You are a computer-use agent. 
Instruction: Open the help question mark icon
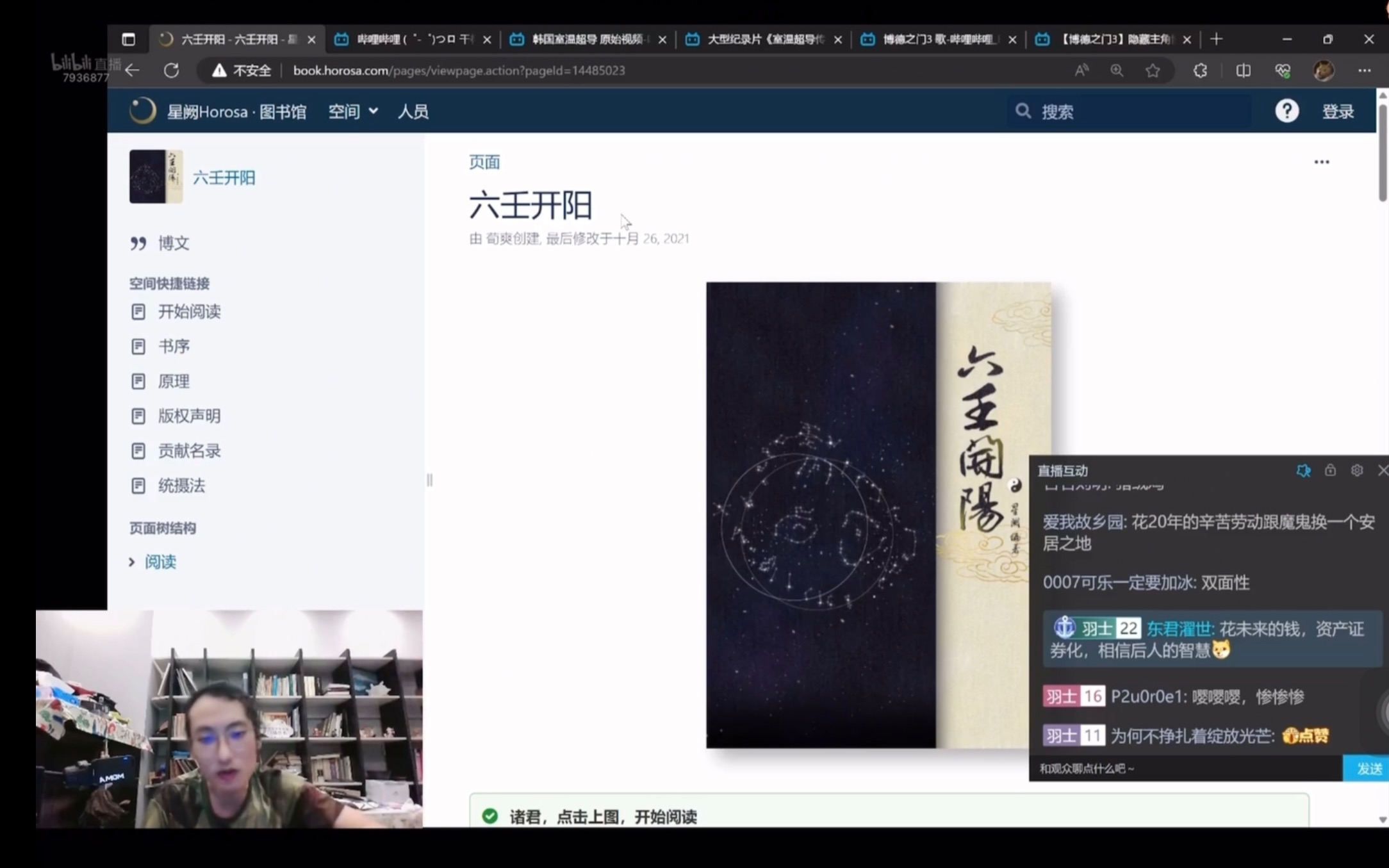point(1286,111)
